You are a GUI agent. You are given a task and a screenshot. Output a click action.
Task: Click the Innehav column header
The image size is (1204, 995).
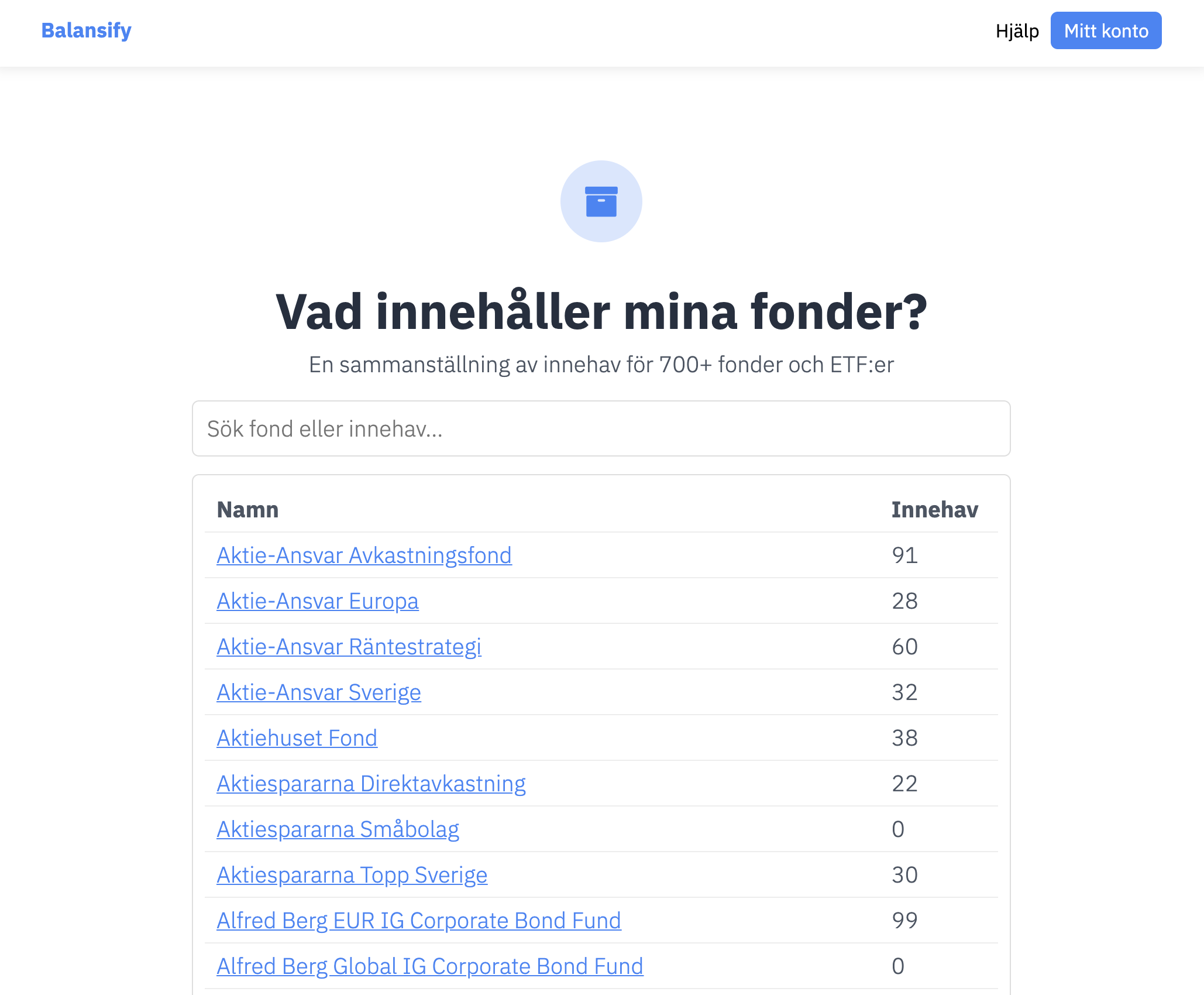pyautogui.click(x=934, y=510)
